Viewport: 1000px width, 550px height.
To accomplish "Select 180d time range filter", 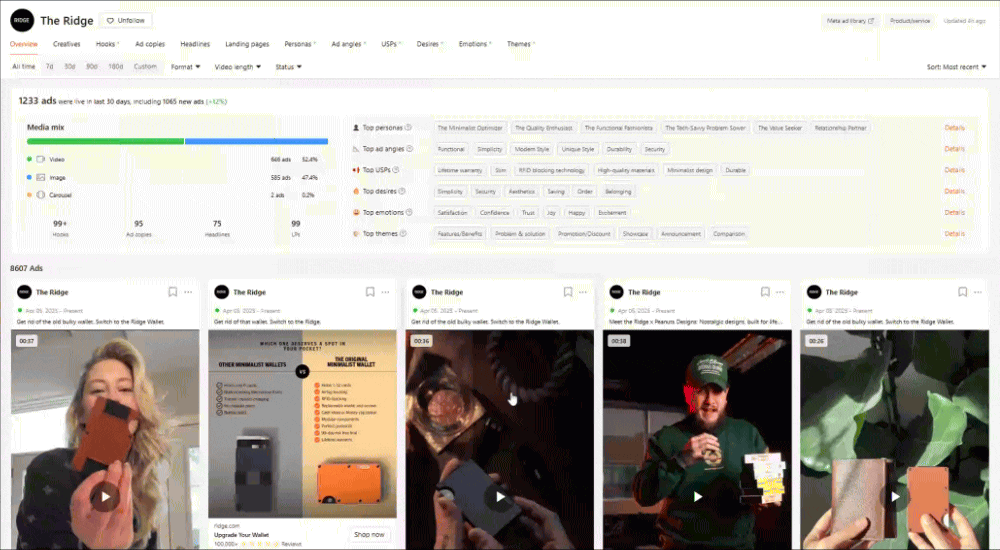I will point(115,66).
